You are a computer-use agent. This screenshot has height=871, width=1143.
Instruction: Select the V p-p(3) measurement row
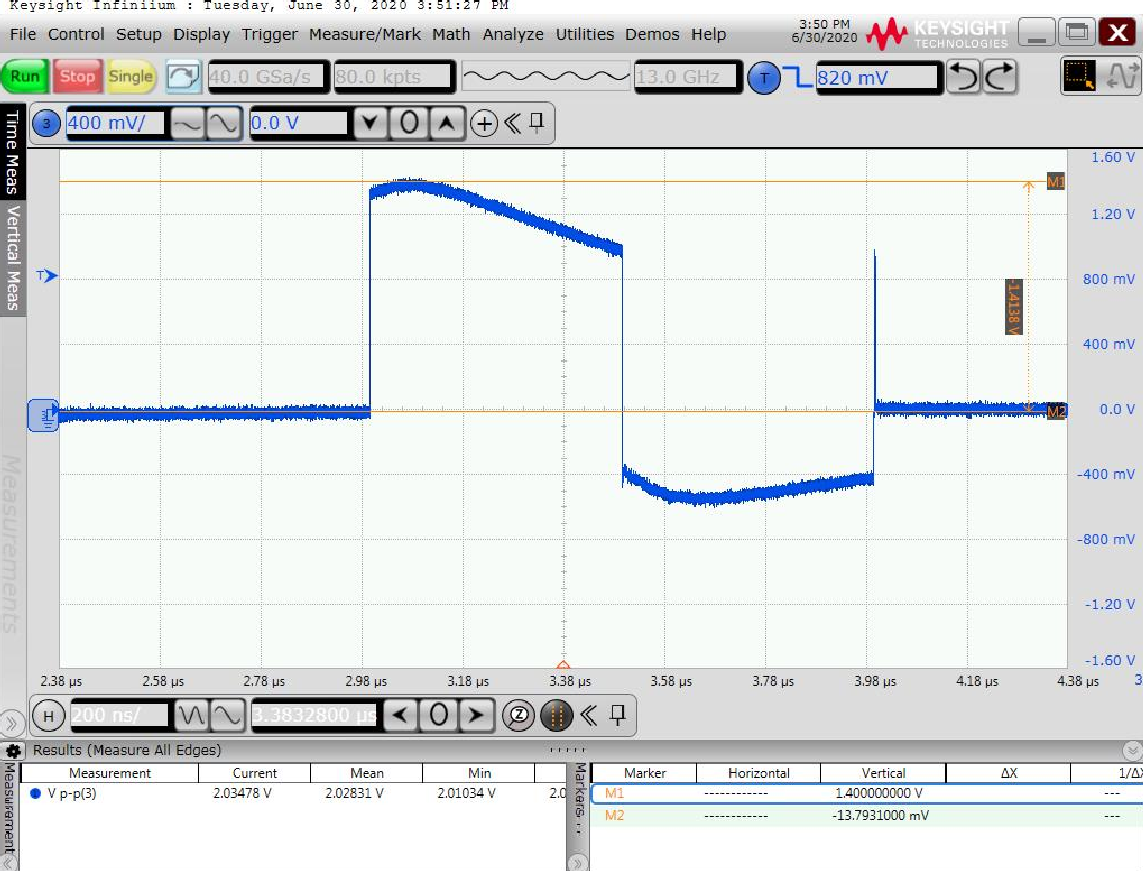pyautogui.click(x=293, y=793)
